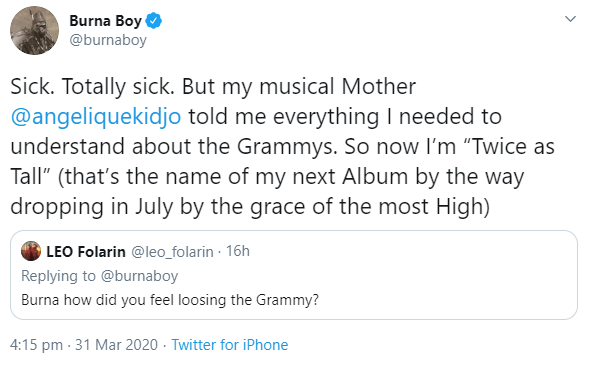This screenshot has height=368, width=592.
Task: Click the words 'Replying to' in quoted tweet
Action: pos(59,276)
